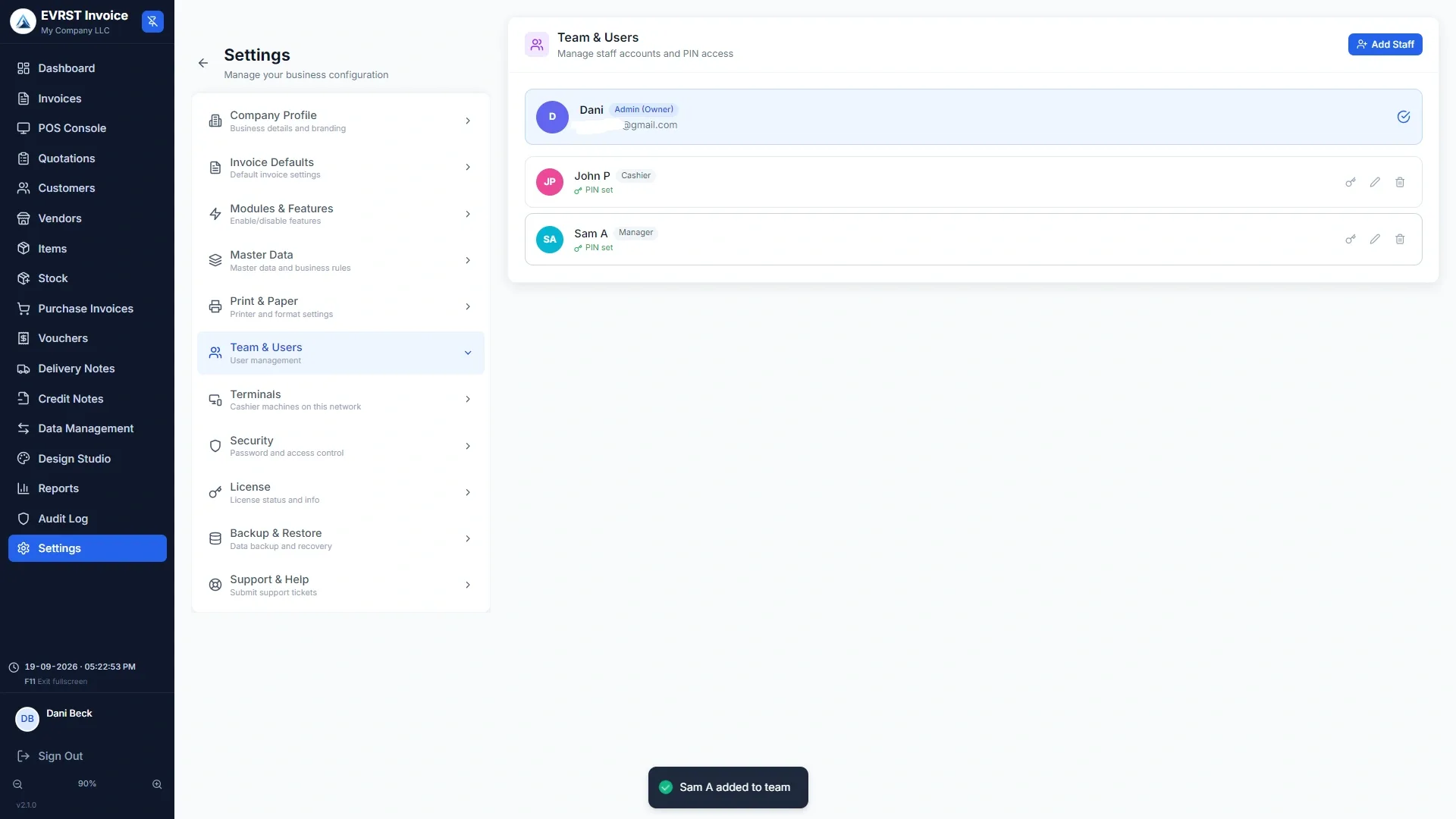
Task: Open Quotations page
Action: pyautogui.click(x=87, y=158)
